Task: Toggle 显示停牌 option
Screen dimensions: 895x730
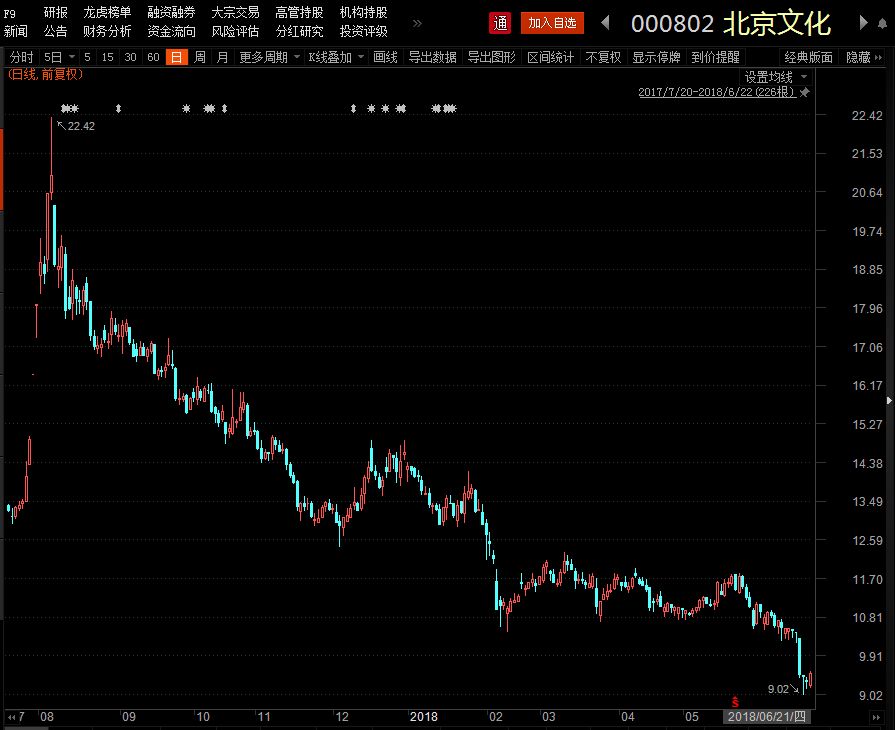Action: (656, 57)
